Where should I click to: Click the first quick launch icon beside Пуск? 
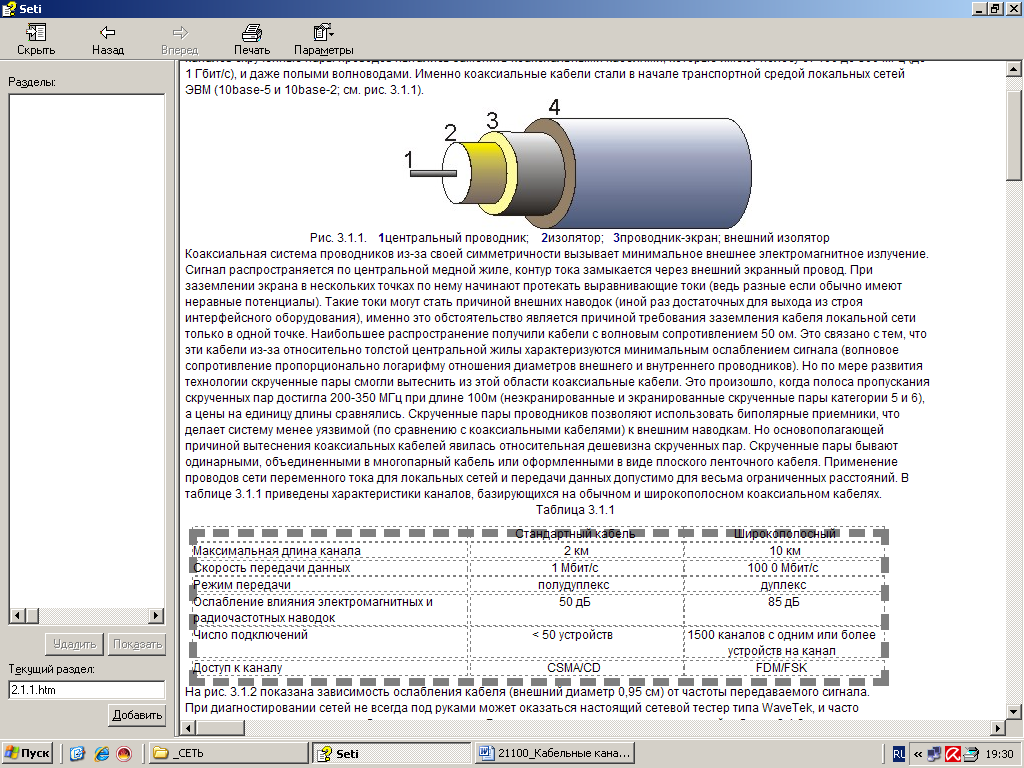77,754
